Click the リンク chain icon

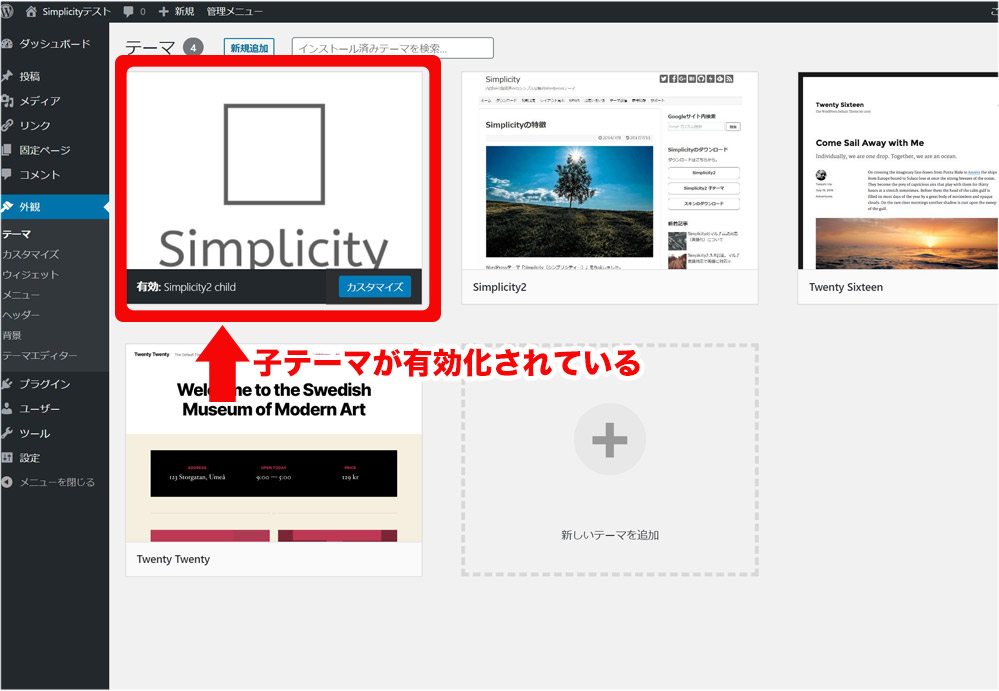tap(7, 125)
